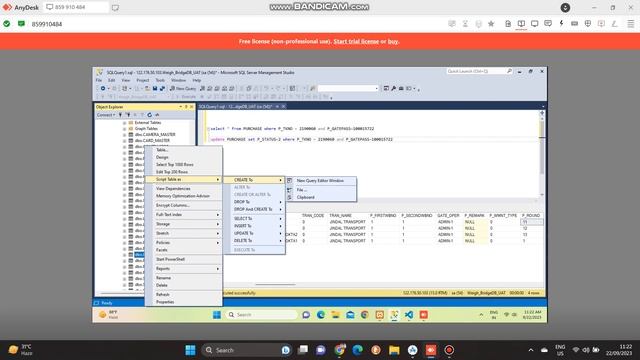The width and height of the screenshot is (640, 360).
Task: Expand the External Tables folder node
Action: tap(124, 123)
